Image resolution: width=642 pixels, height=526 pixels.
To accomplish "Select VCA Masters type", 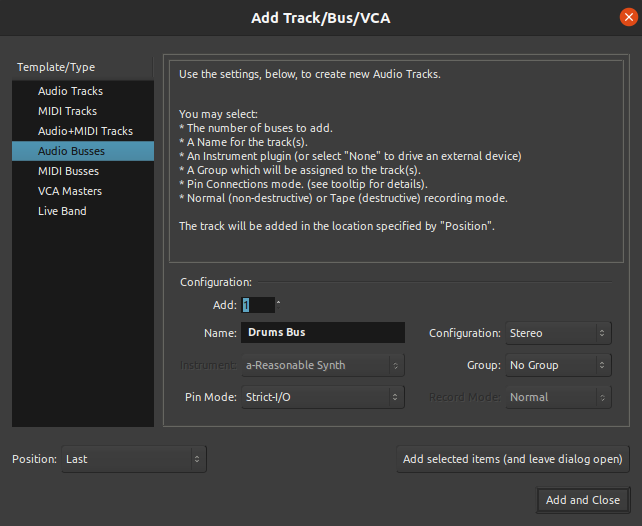I will [70, 191].
